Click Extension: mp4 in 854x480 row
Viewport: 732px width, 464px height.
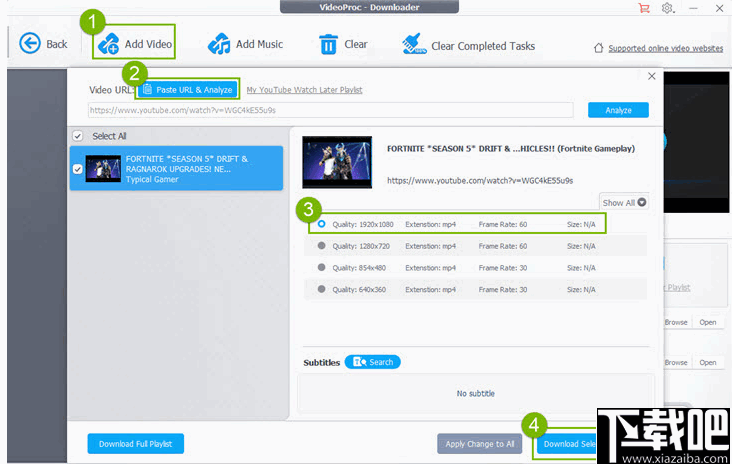coord(430,268)
